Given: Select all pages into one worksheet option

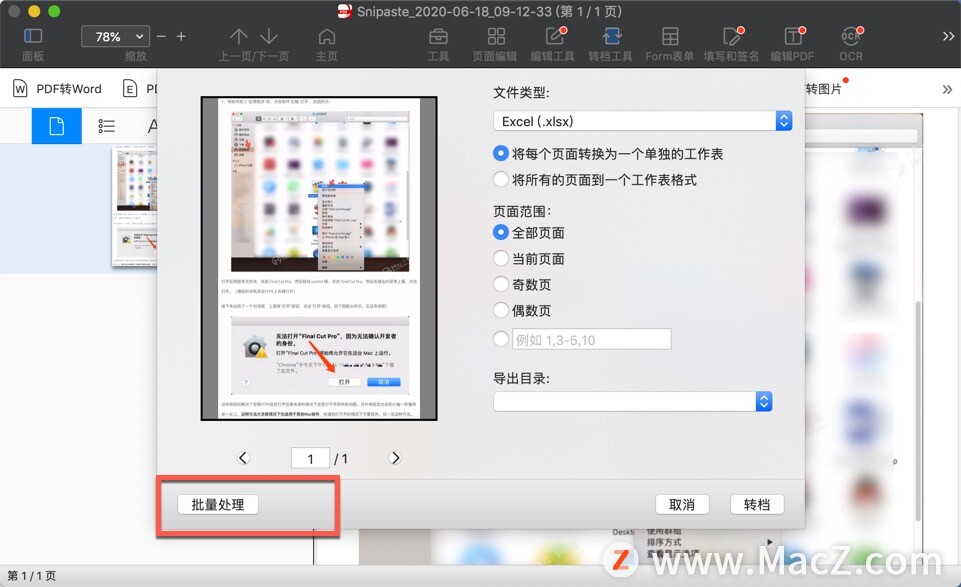Looking at the screenshot, I should (x=501, y=179).
